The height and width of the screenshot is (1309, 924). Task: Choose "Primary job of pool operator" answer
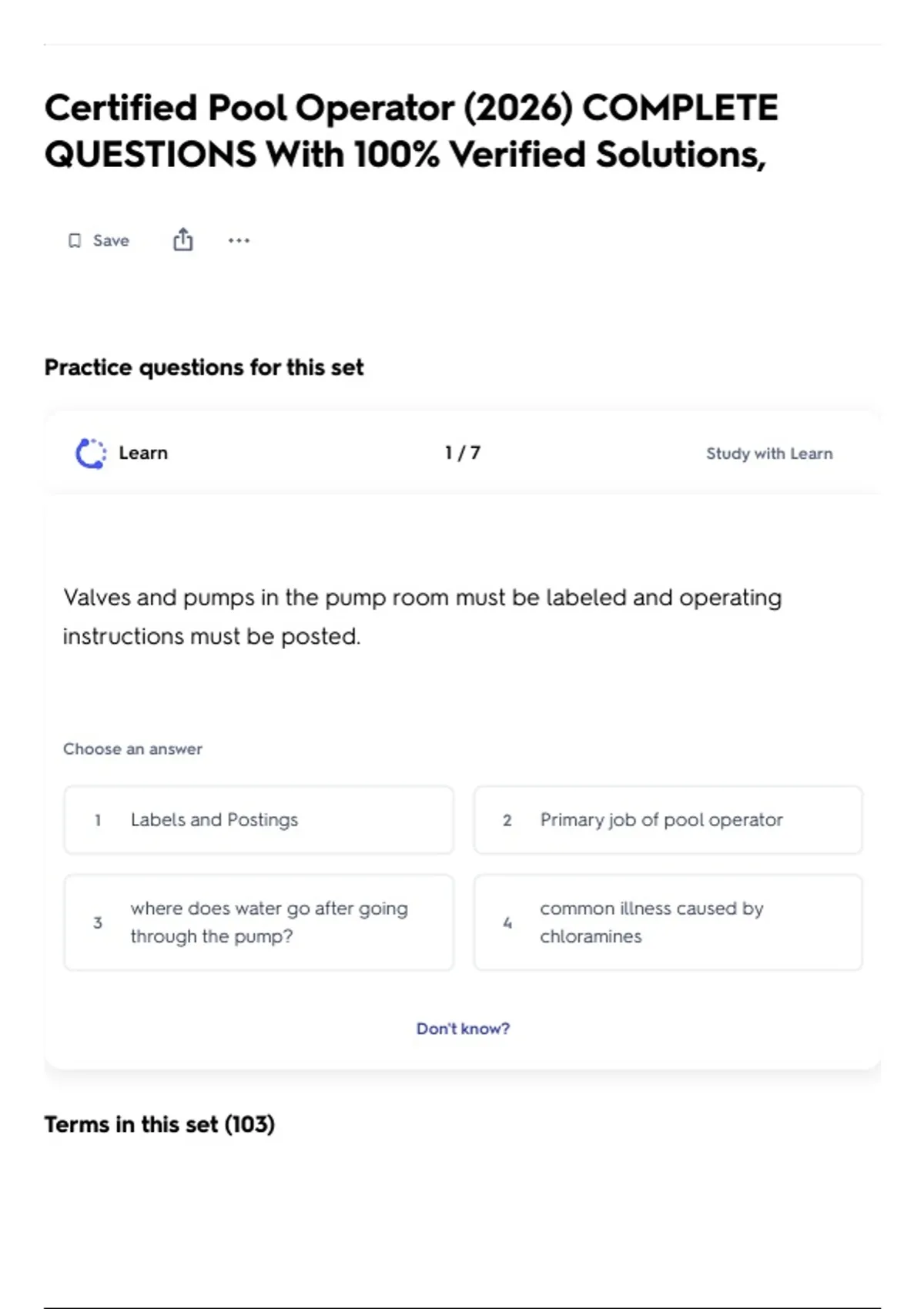point(661,820)
